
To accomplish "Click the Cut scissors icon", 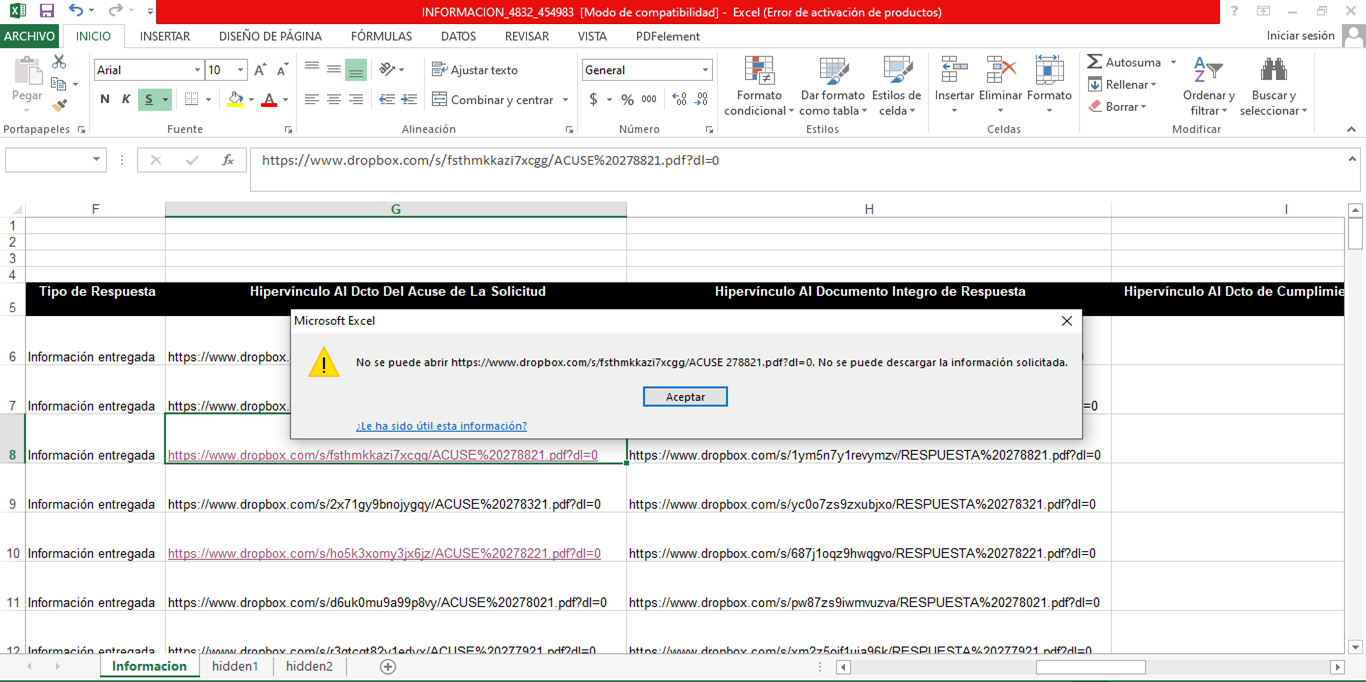I will (x=59, y=62).
